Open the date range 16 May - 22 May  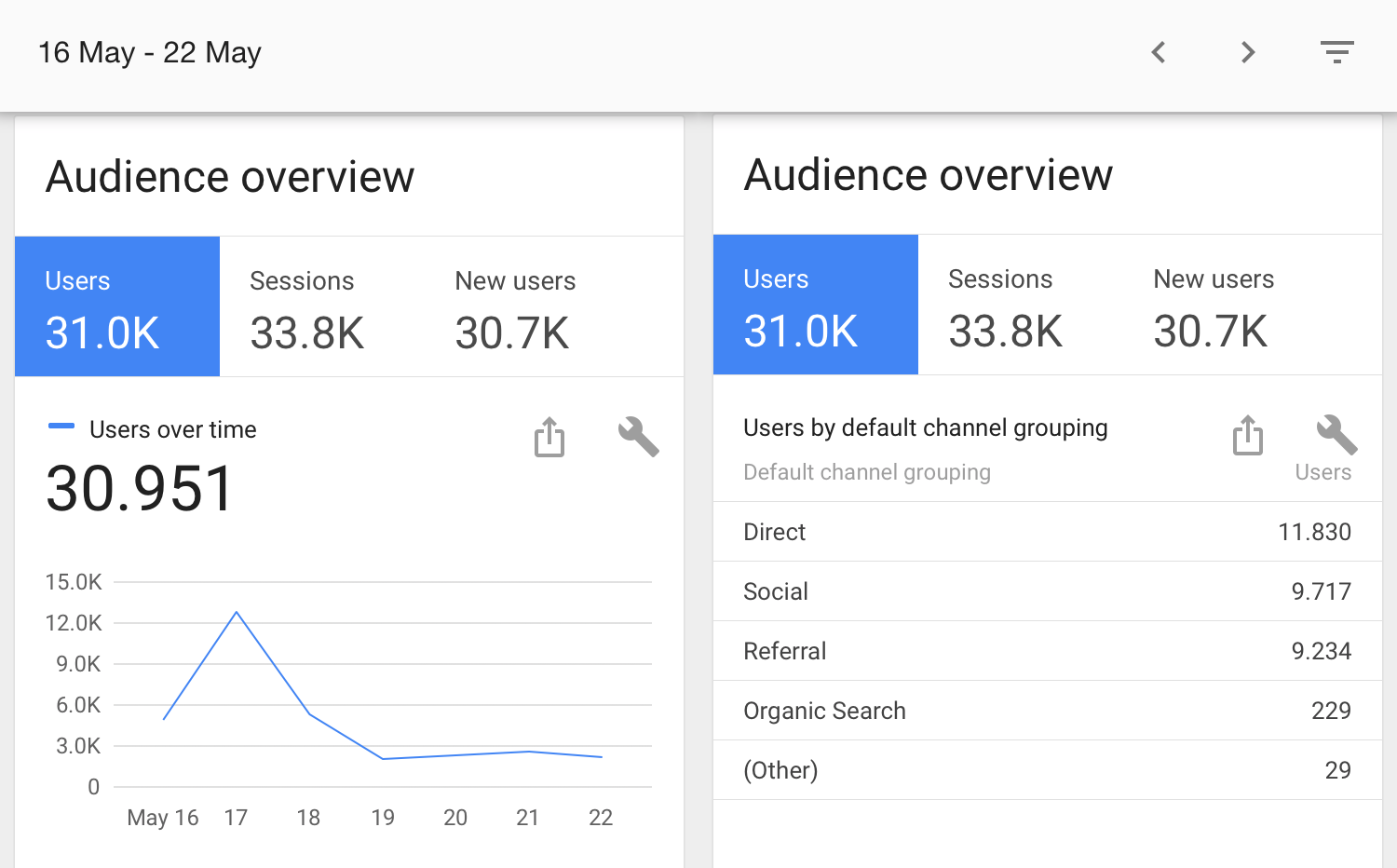coord(149,52)
